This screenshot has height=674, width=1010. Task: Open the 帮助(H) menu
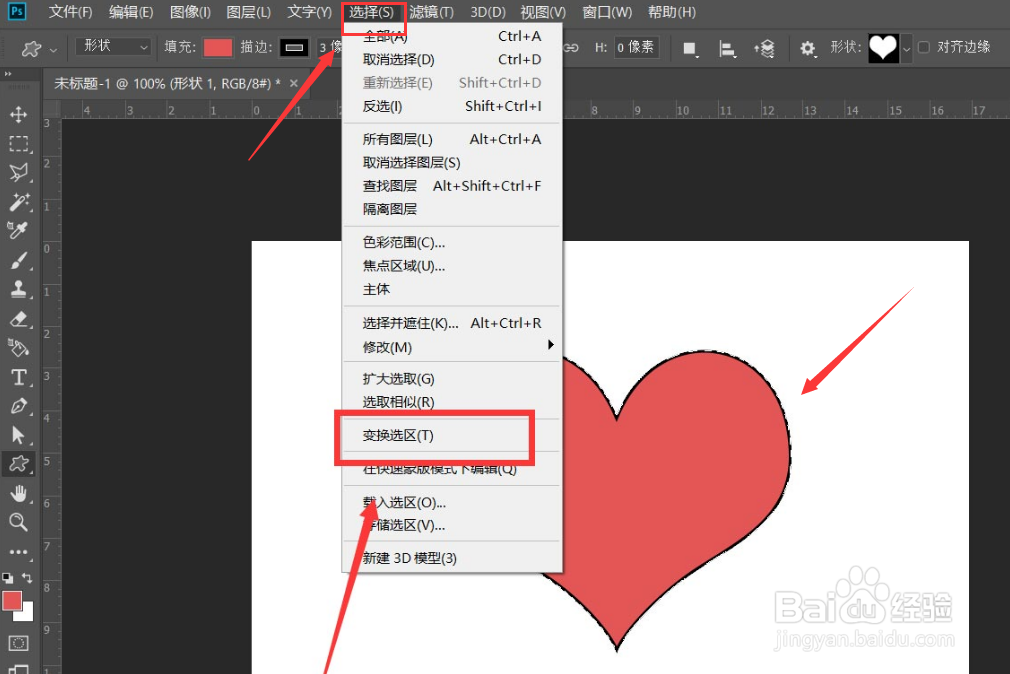coord(671,12)
